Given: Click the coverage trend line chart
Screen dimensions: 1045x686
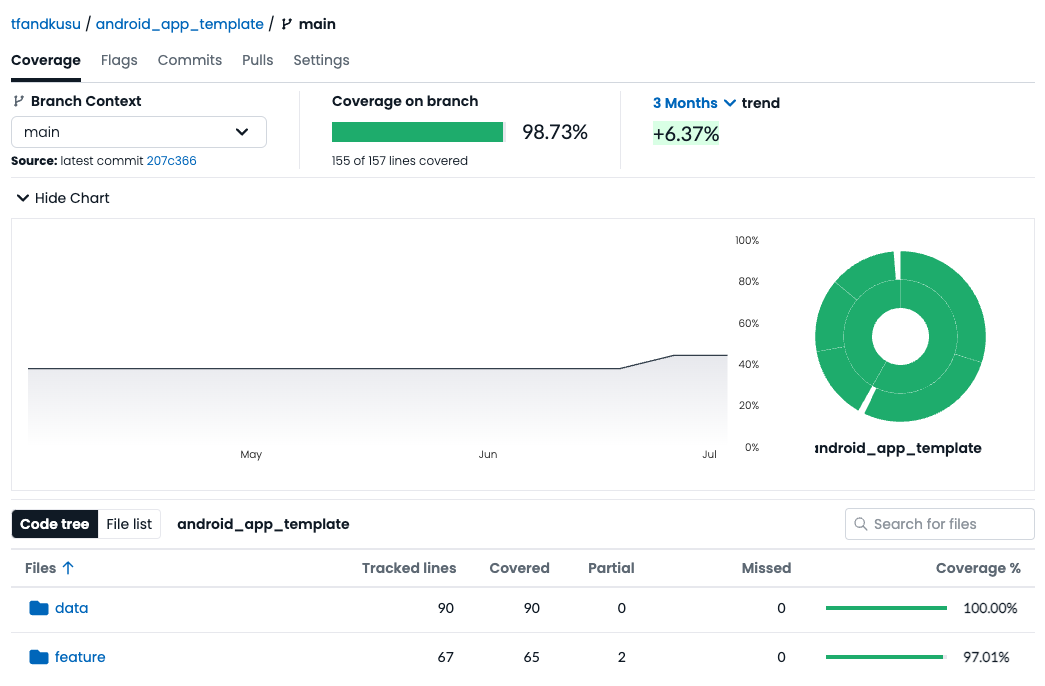Looking at the screenshot, I should 378,400.
